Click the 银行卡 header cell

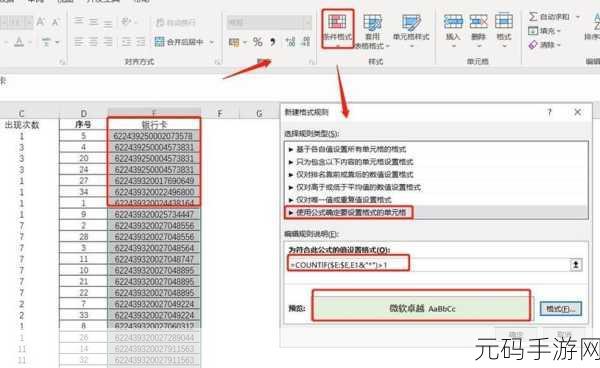(x=154, y=125)
